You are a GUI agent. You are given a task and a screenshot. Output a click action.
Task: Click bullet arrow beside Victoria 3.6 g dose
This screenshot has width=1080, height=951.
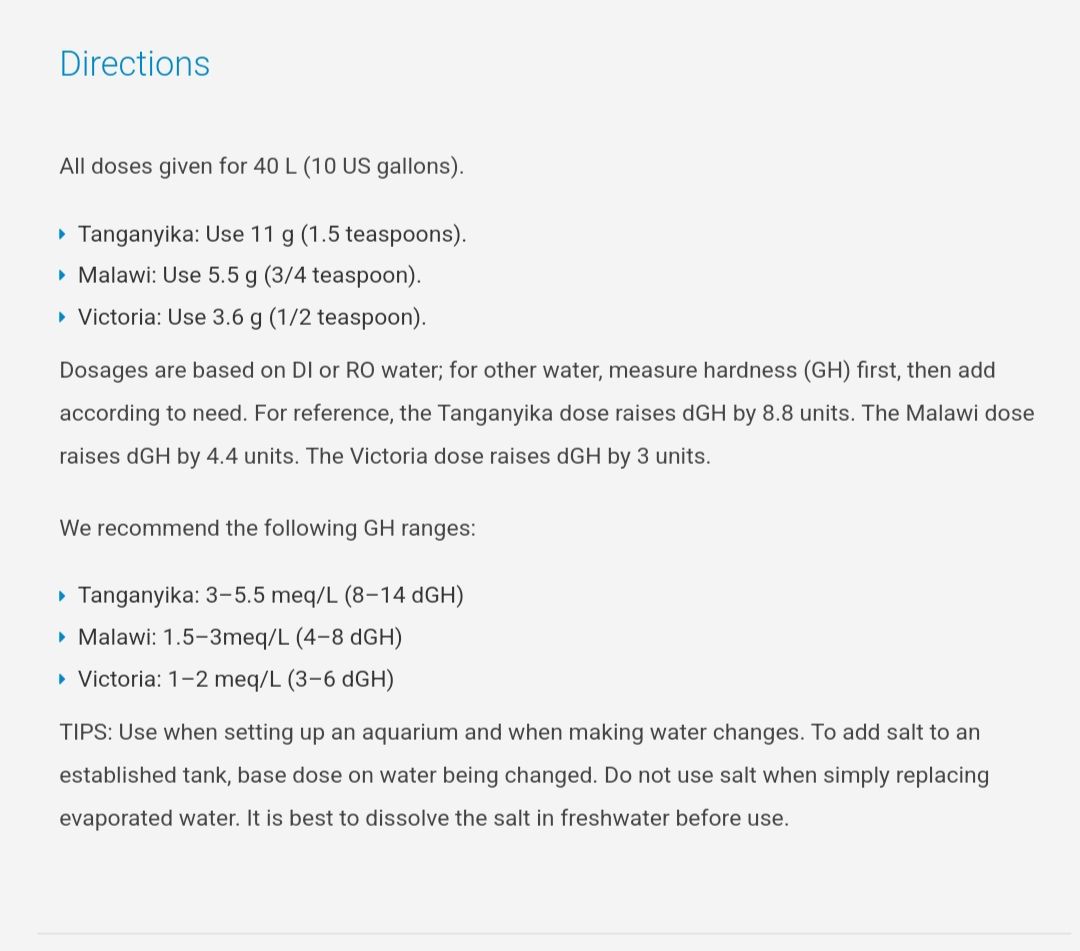point(63,318)
